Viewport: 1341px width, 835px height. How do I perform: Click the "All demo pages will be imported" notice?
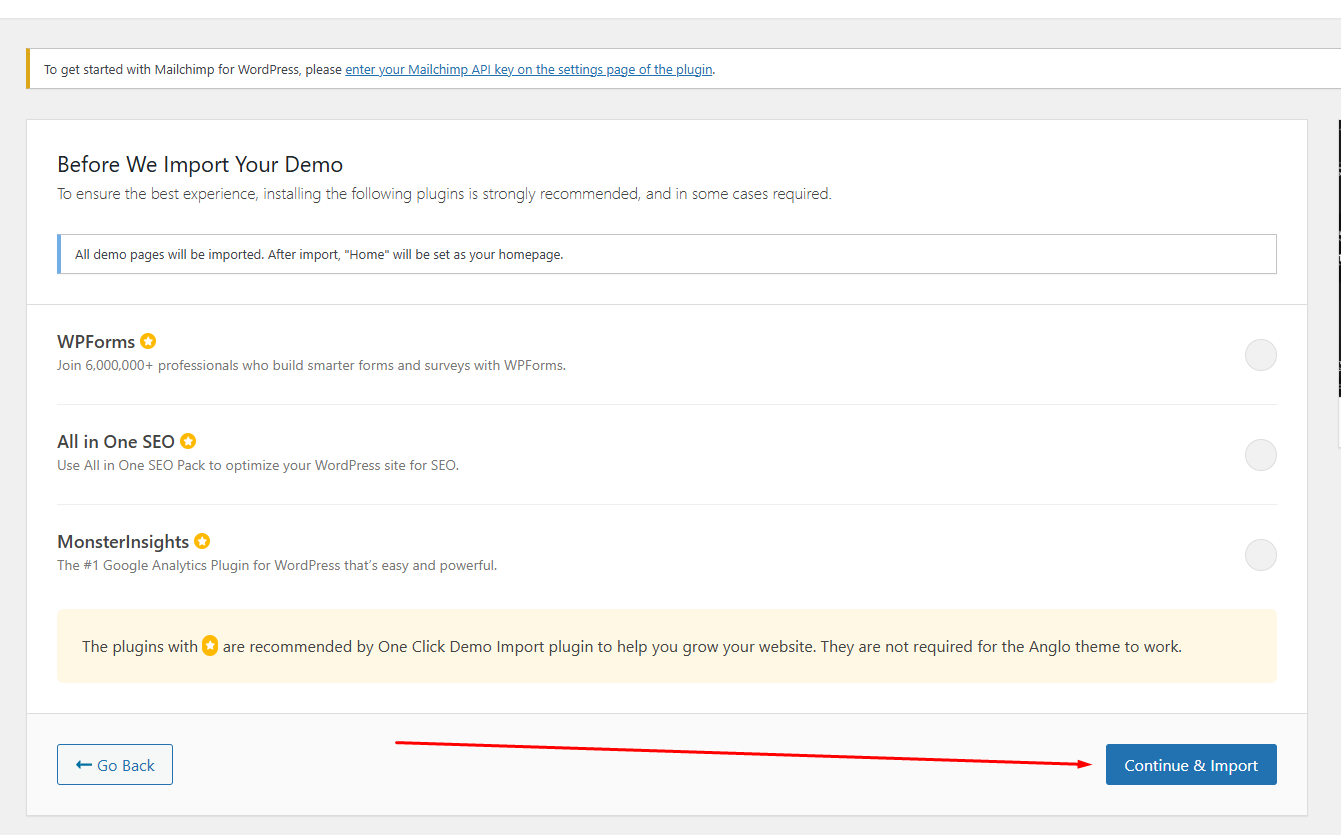pyautogui.click(x=319, y=255)
